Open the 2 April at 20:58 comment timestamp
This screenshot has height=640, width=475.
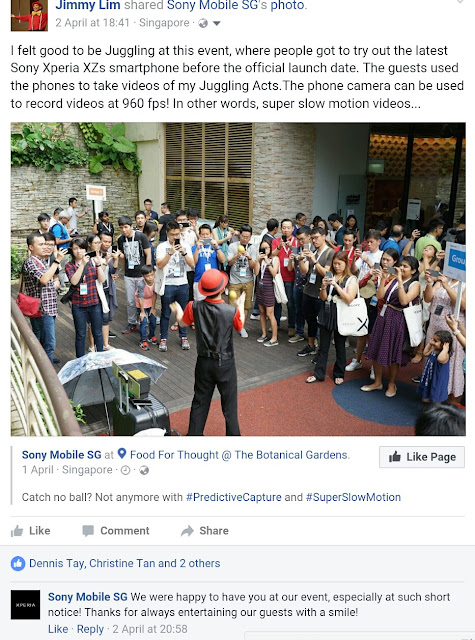pyautogui.click(x=150, y=629)
